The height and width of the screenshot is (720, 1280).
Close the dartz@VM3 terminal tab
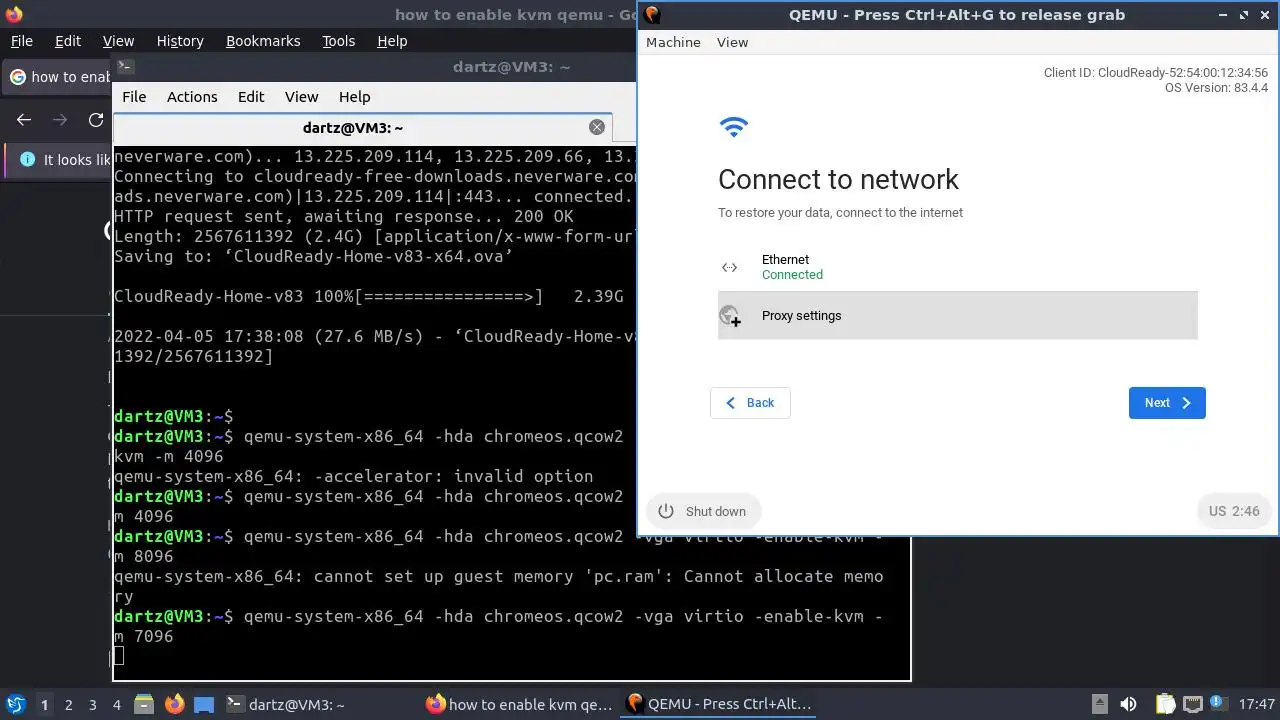click(597, 127)
